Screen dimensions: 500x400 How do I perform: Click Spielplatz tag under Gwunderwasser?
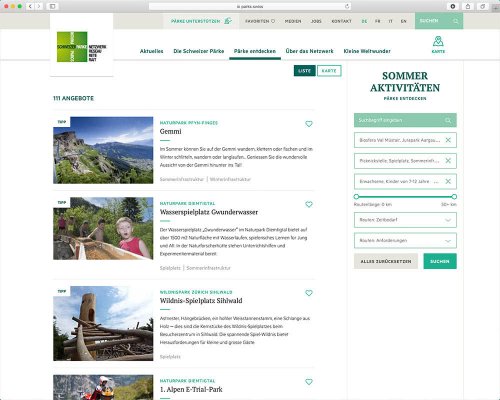pos(170,268)
